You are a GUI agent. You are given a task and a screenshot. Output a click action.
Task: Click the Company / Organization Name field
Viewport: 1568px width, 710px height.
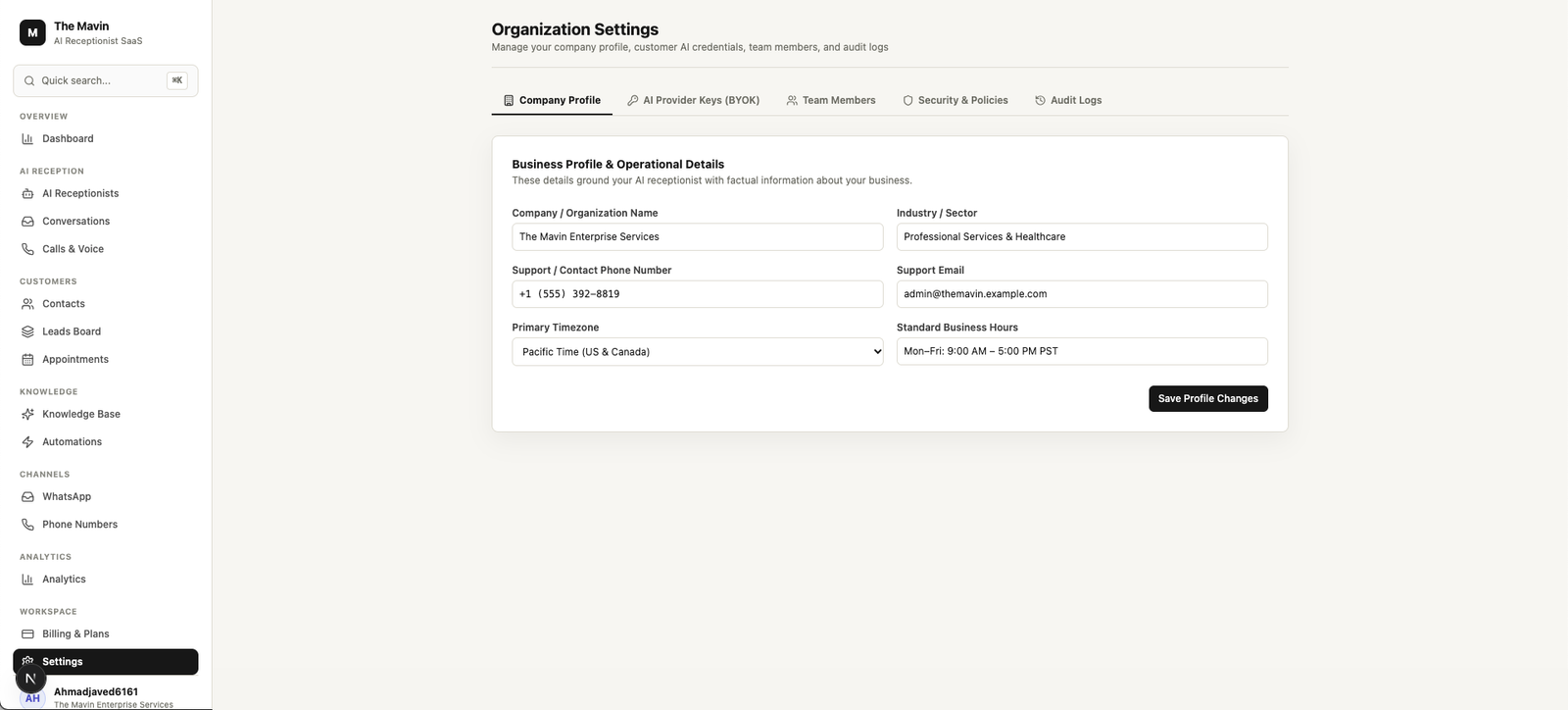(x=698, y=236)
